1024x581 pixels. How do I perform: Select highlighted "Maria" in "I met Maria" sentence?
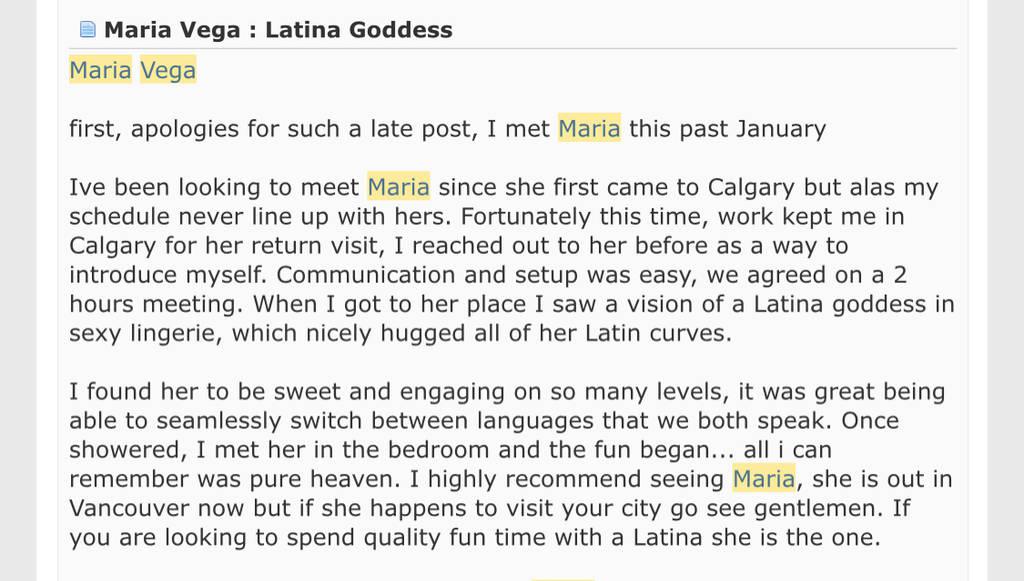tap(589, 129)
